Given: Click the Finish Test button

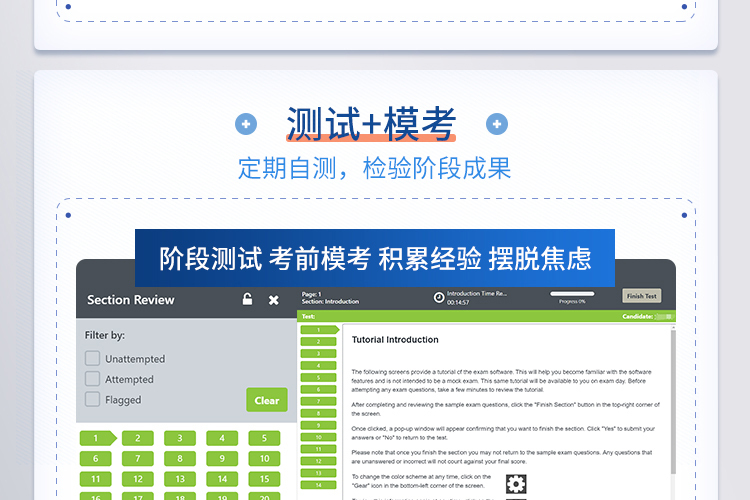Looking at the screenshot, I should 641,296.
